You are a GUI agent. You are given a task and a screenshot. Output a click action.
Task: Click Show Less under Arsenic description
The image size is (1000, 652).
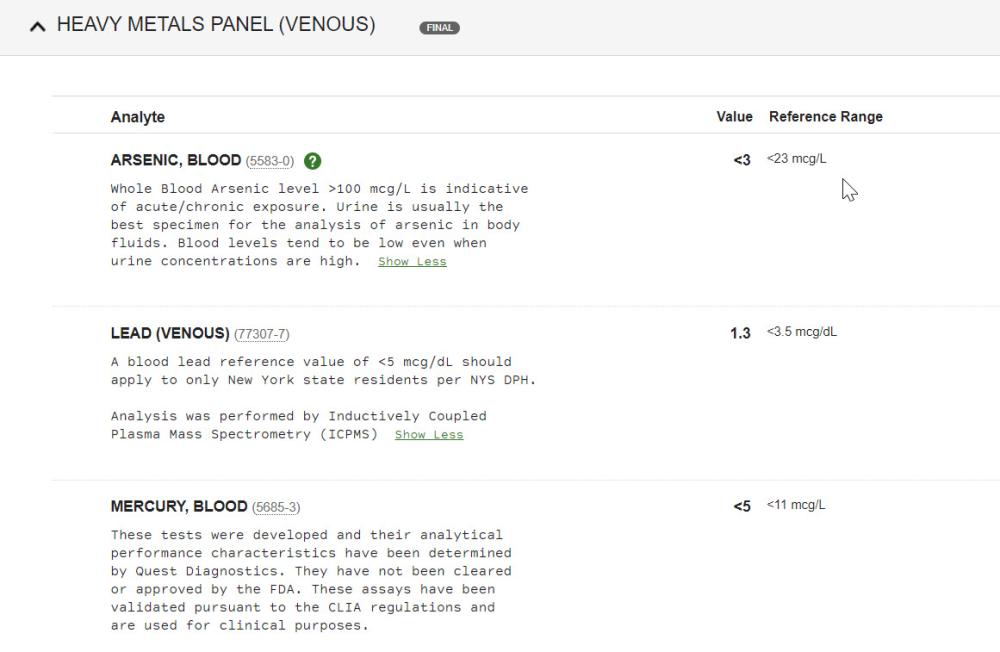coord(412,262)
